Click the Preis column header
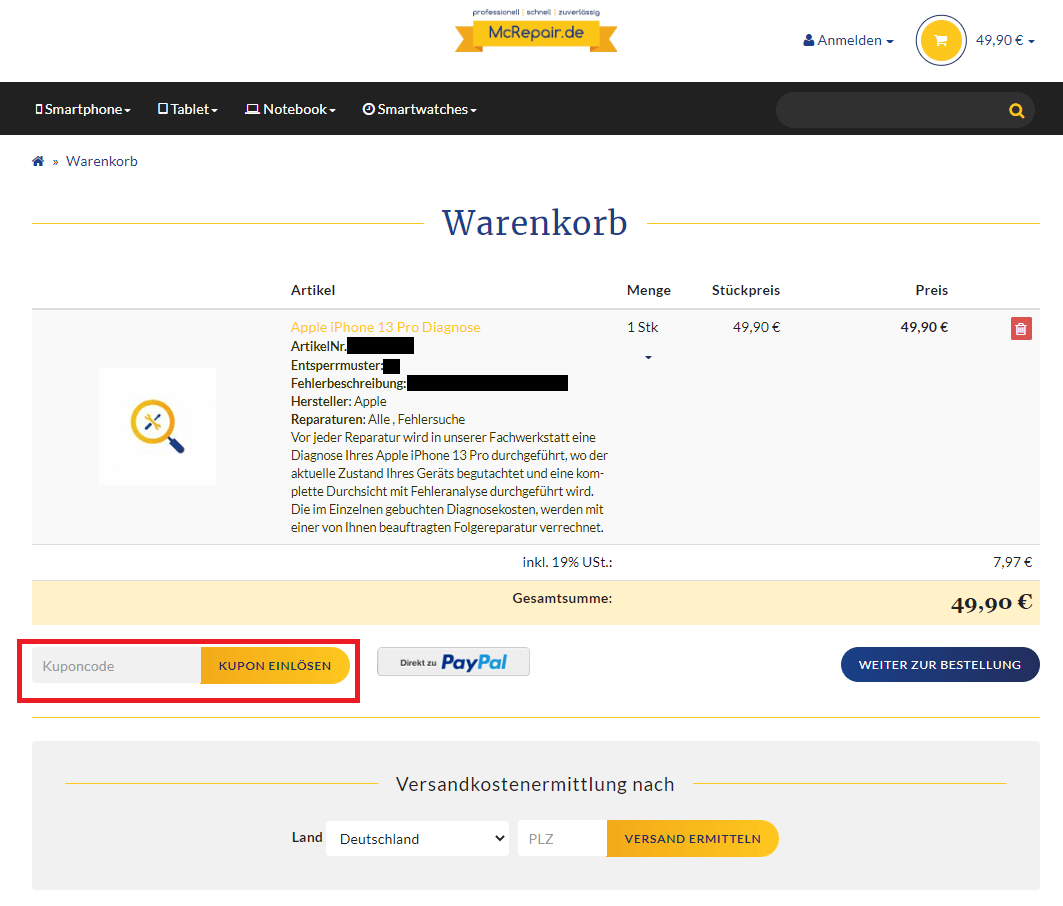1063x906 pixels. [x=931, y=290]
